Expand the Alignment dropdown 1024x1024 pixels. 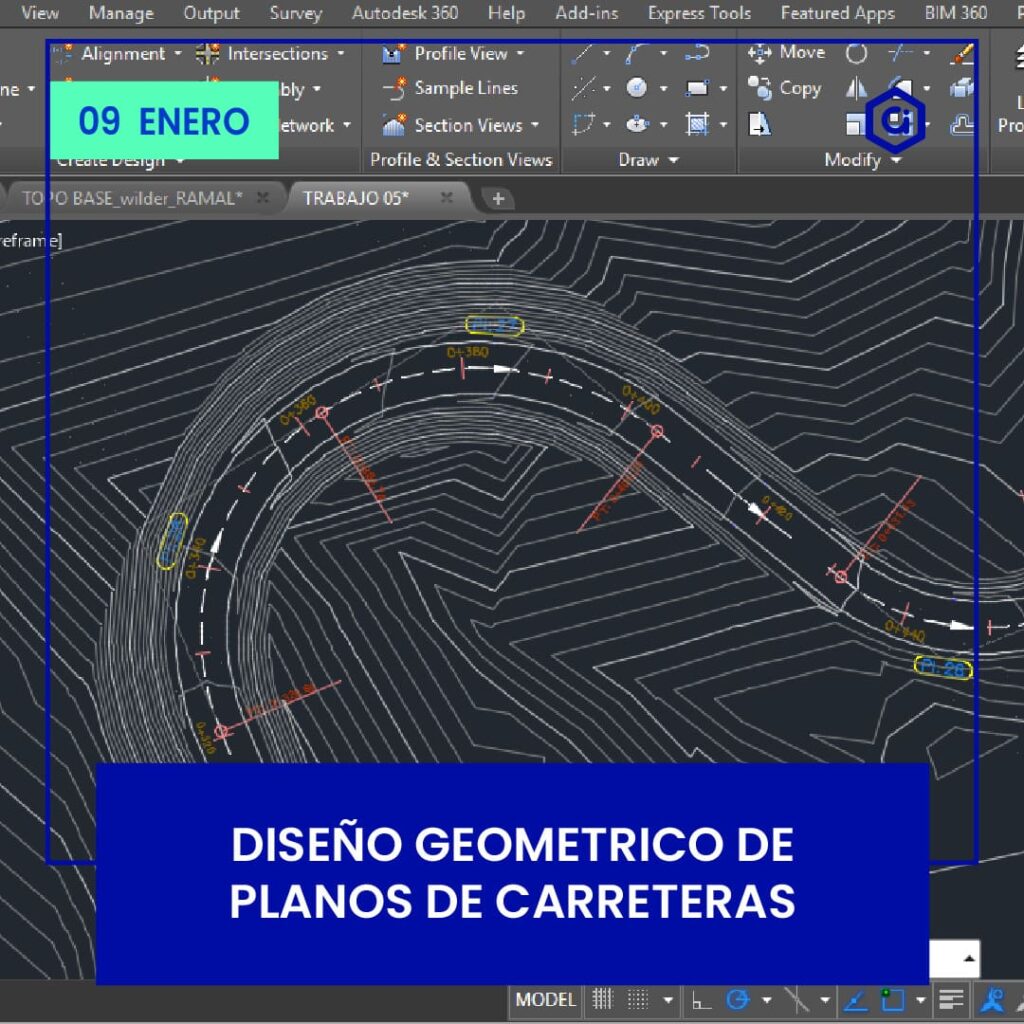pos(178,54)
